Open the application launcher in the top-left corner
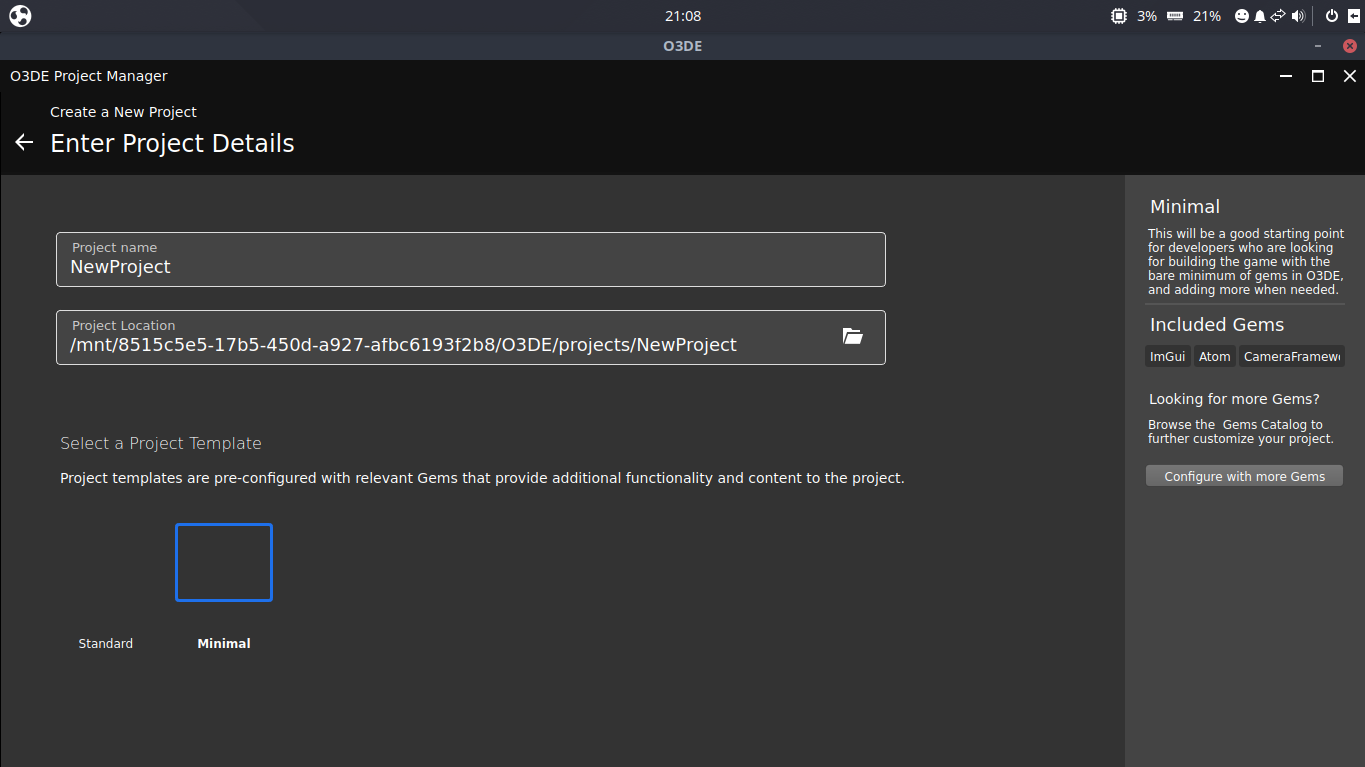The height and width of the screenshot is (767, 1365). coord(19,15)
